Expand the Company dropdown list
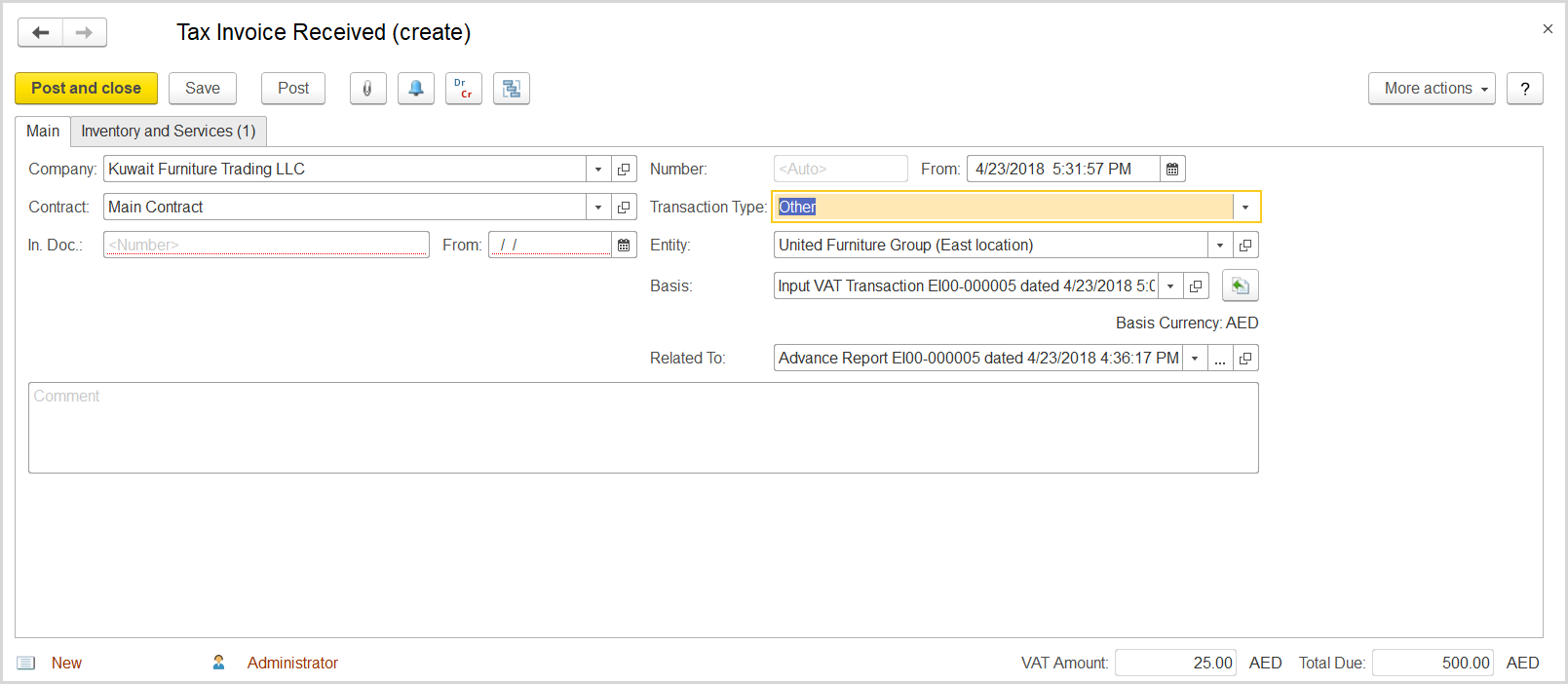This screenshot has width=1568, height=684. [598, 169]
